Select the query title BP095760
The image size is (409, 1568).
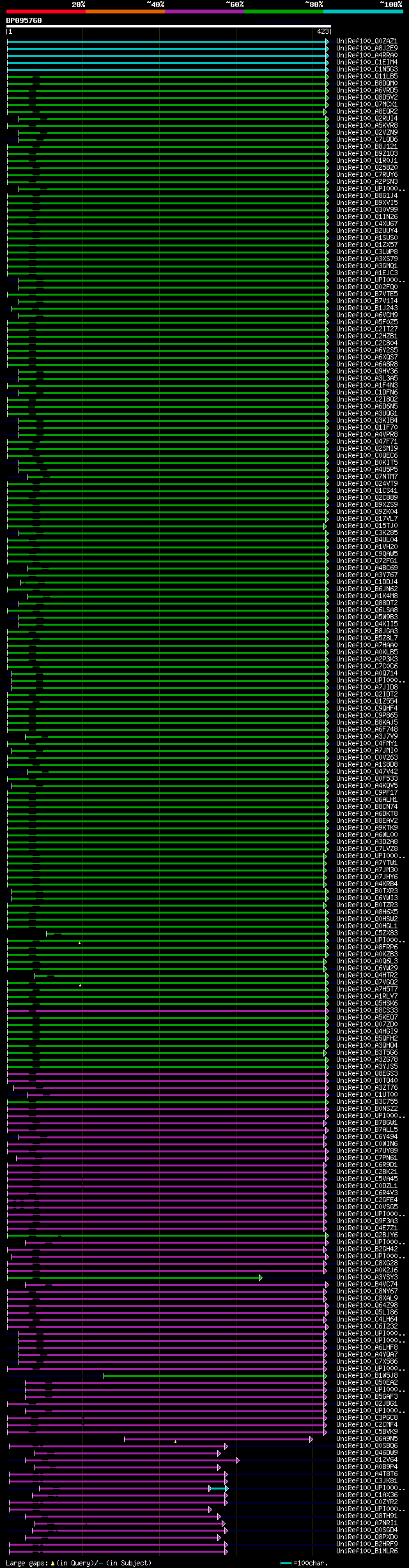tap(24, 20)
